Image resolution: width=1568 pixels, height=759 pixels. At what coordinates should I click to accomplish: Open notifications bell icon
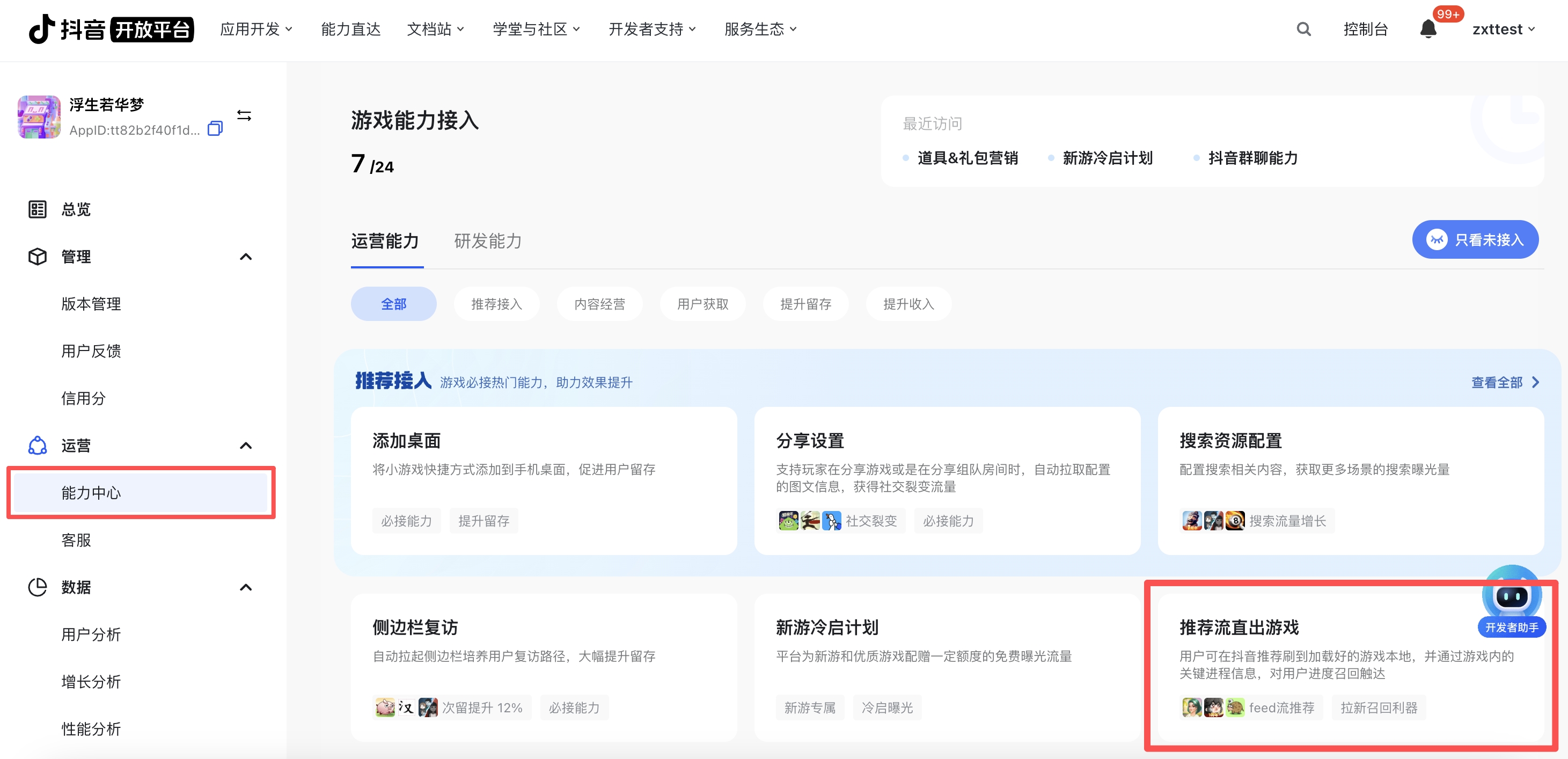click(1428, 29)
